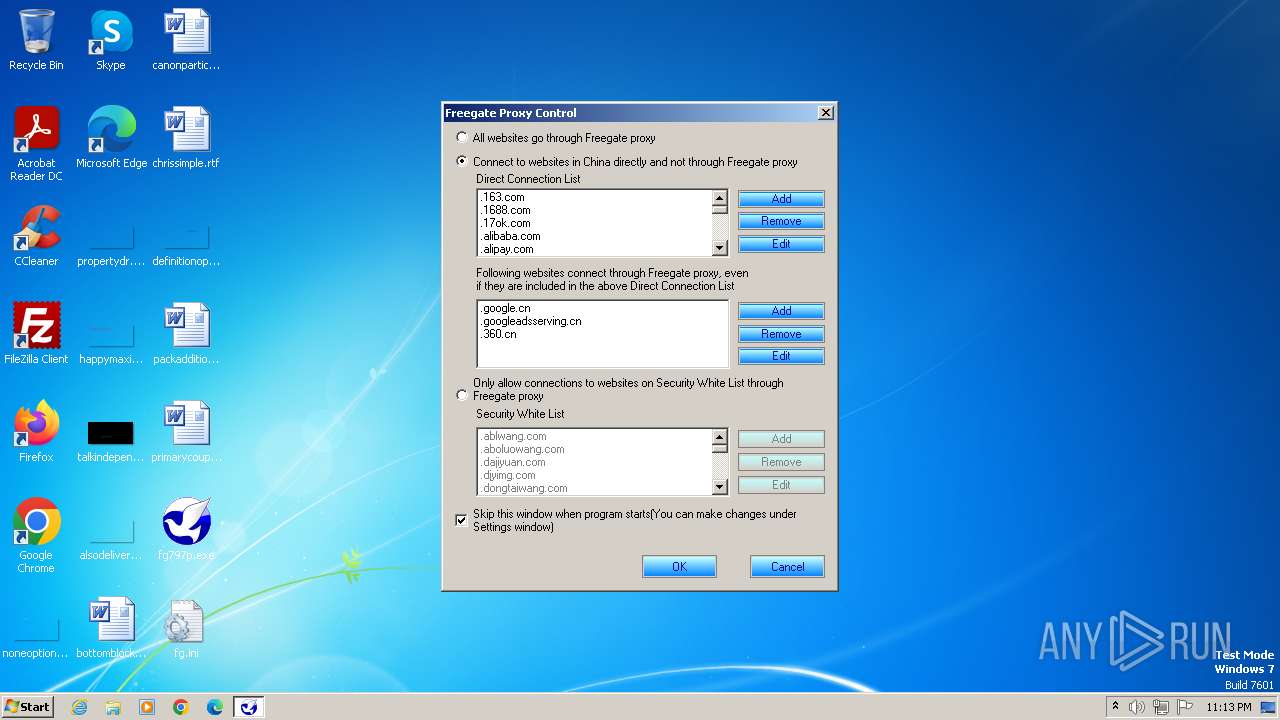The height and width of the screenshot is (720, 1280).
Task: Open the primarycoup Word document
Action: (186, 432)
